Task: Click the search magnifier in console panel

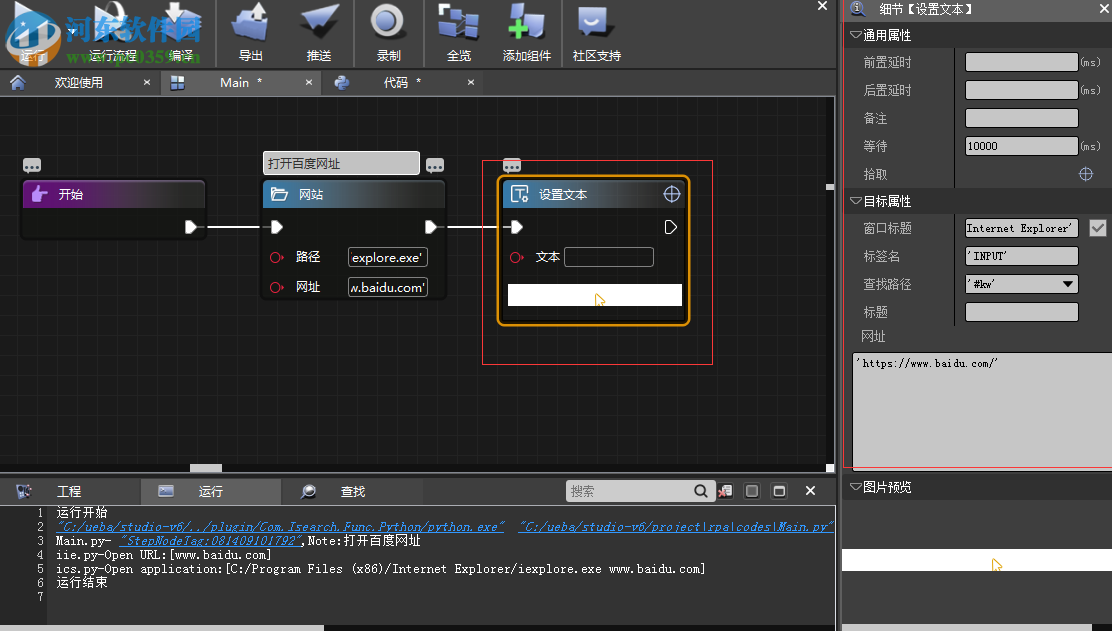Action: (x=702, y=491)
